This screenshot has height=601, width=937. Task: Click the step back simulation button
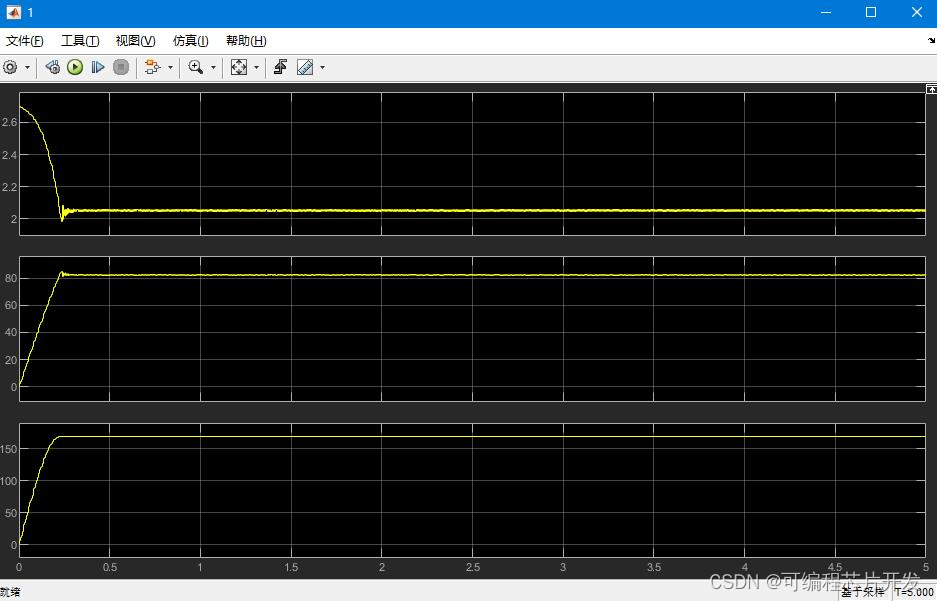point(53,68)
